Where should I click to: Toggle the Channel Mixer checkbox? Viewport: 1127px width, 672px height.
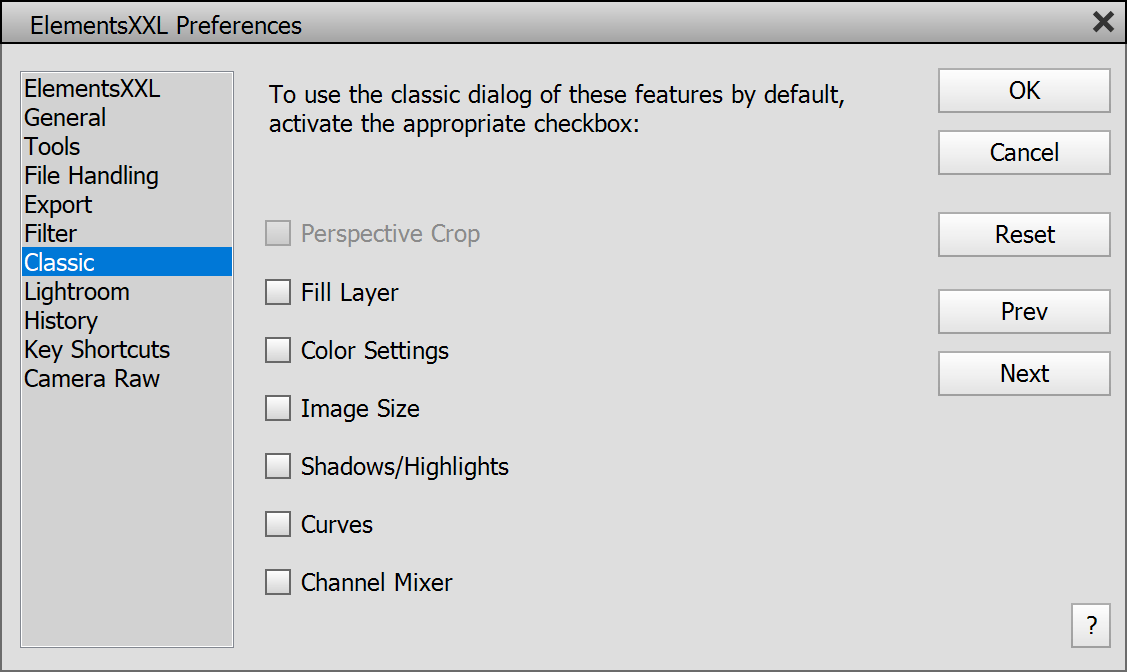pyautogui.click(x=278, y=583)
